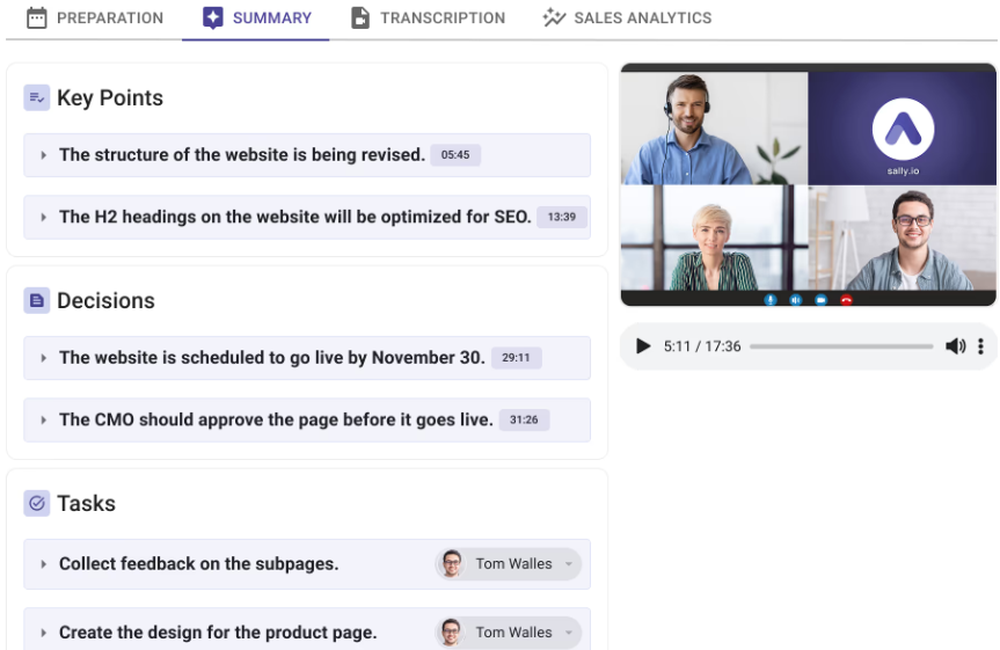Viewport: 1000px width, 650px height.
Task: Toggle the speaker in the video call bar
Action: point(796,299)
